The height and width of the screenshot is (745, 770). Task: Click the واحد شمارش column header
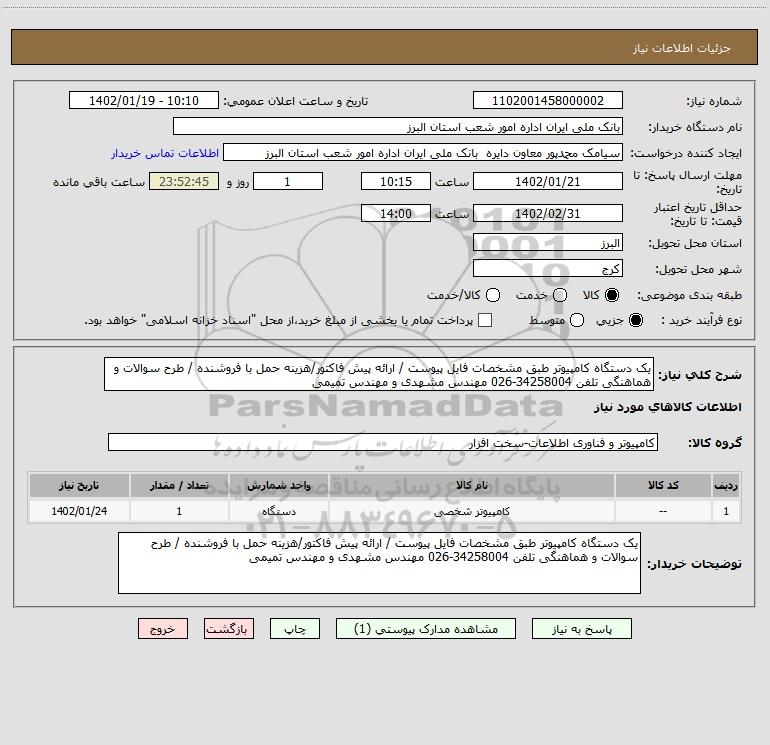278,485
